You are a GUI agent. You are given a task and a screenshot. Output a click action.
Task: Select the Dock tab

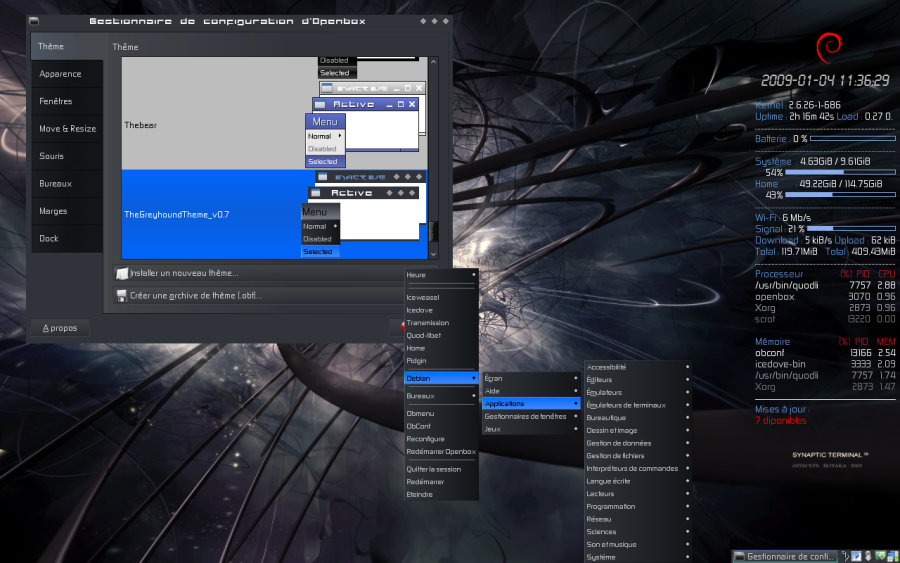point(67,239)
